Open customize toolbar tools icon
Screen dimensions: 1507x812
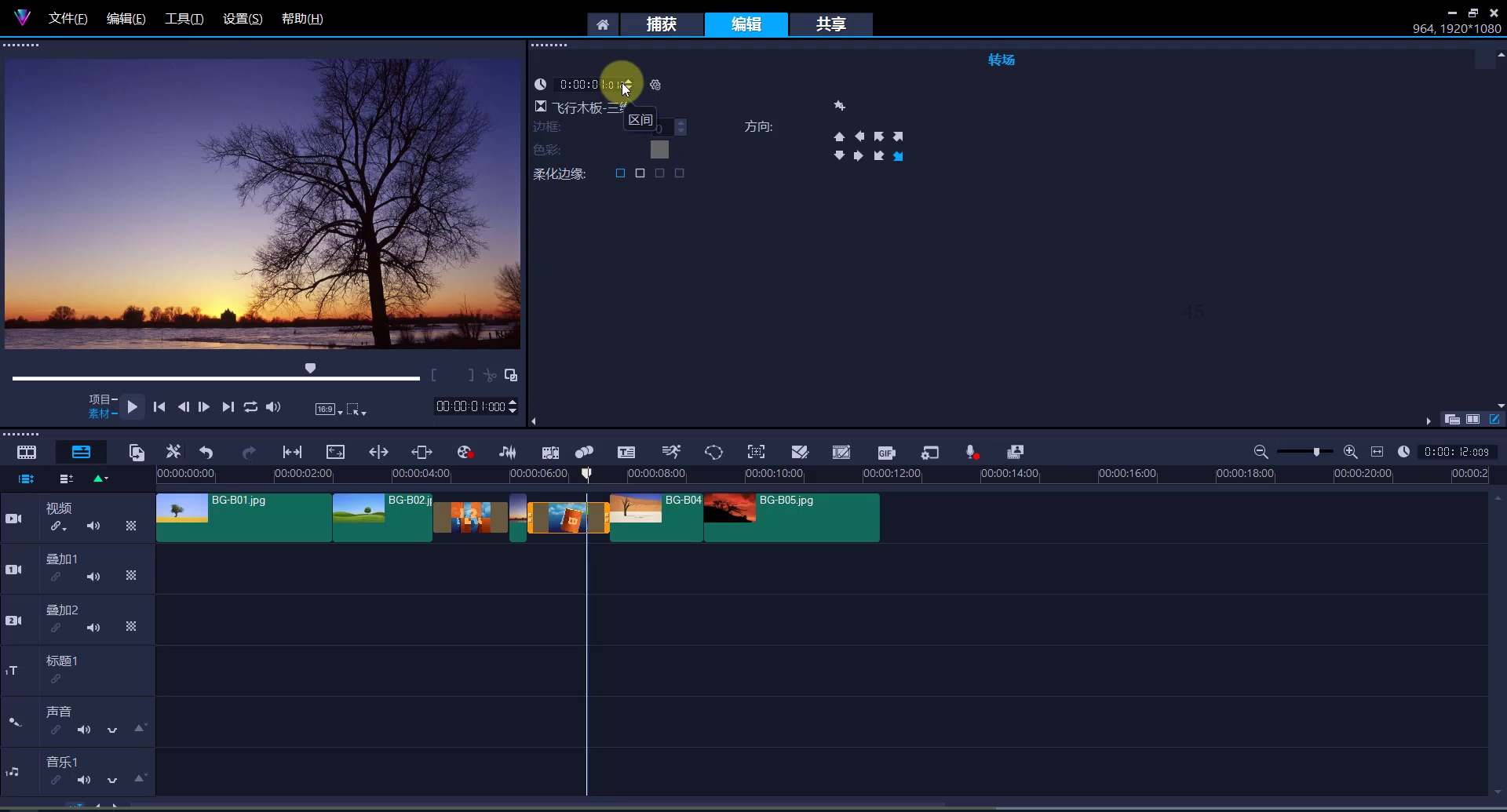[x=173, y=452]
